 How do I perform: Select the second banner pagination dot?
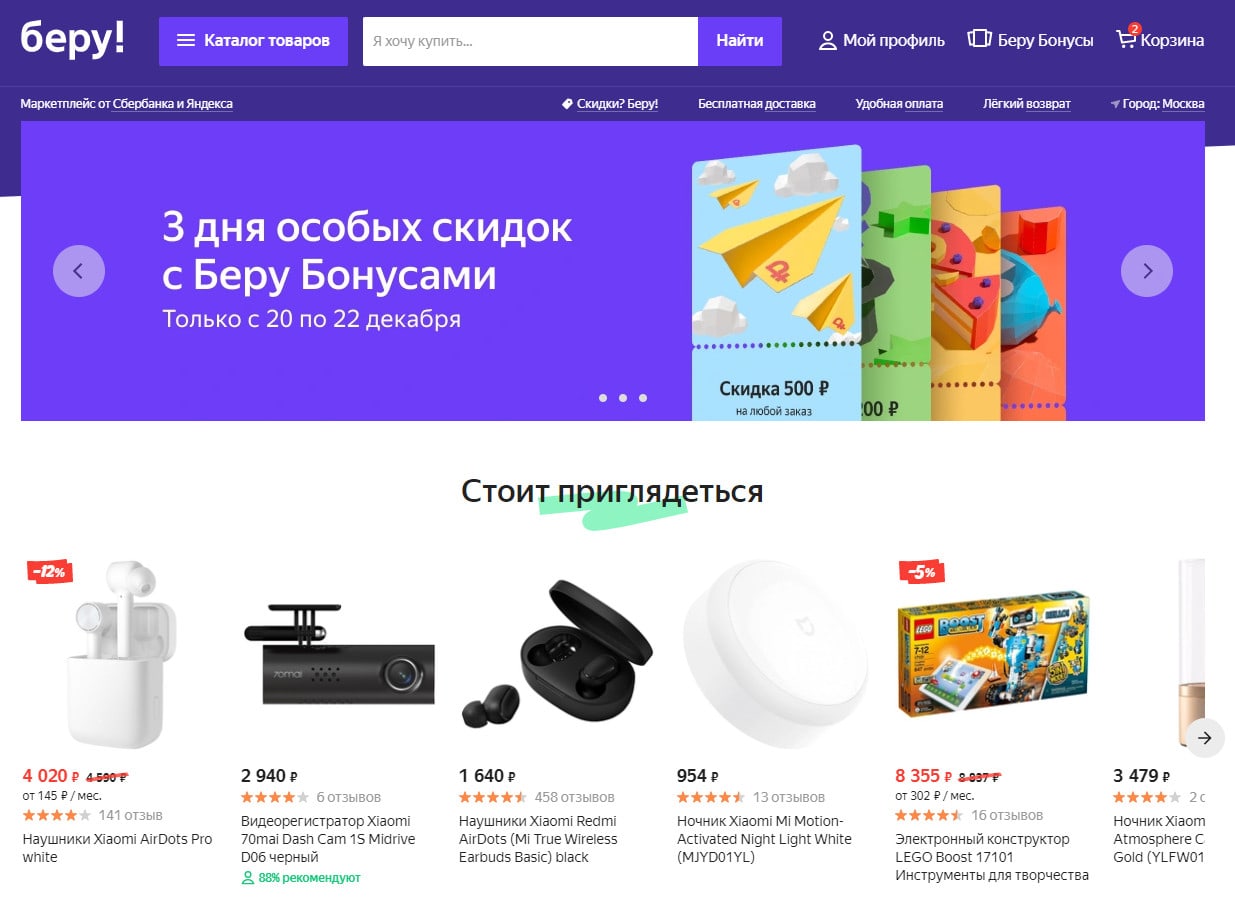click(623, 398)
